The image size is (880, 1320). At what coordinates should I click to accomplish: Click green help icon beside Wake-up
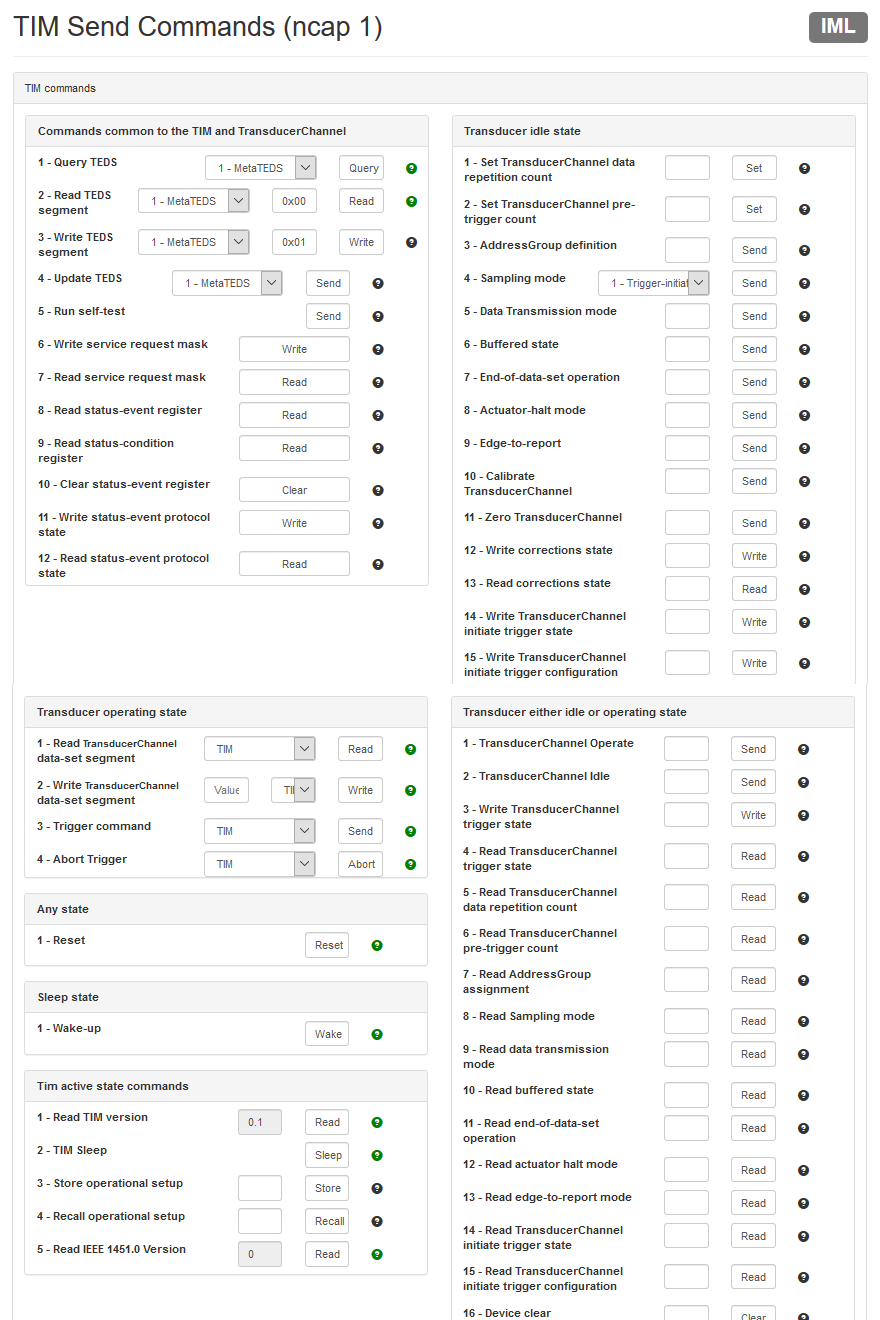[x=377, y=1034]
